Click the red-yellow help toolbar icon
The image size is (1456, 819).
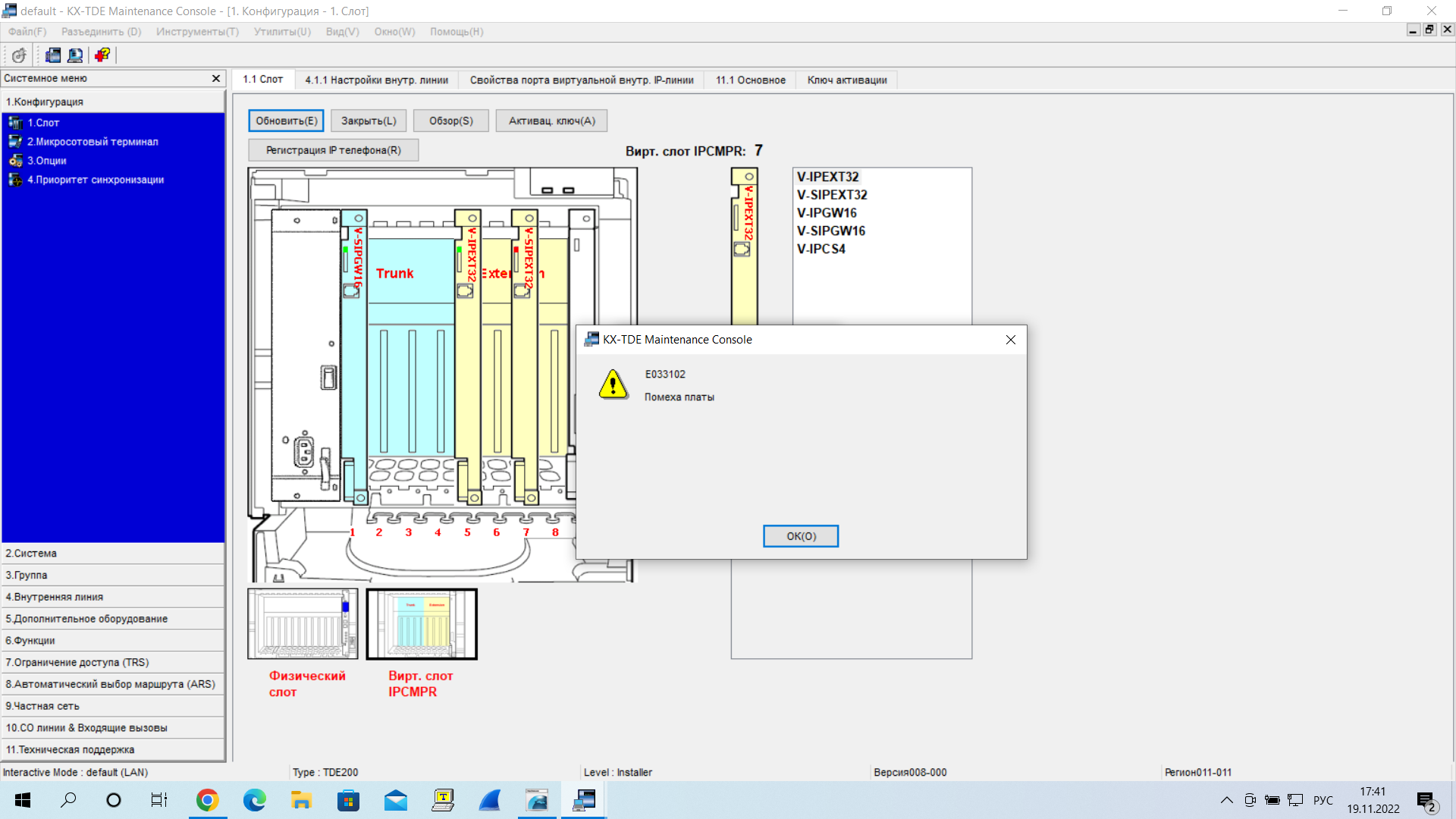point(102,55)
